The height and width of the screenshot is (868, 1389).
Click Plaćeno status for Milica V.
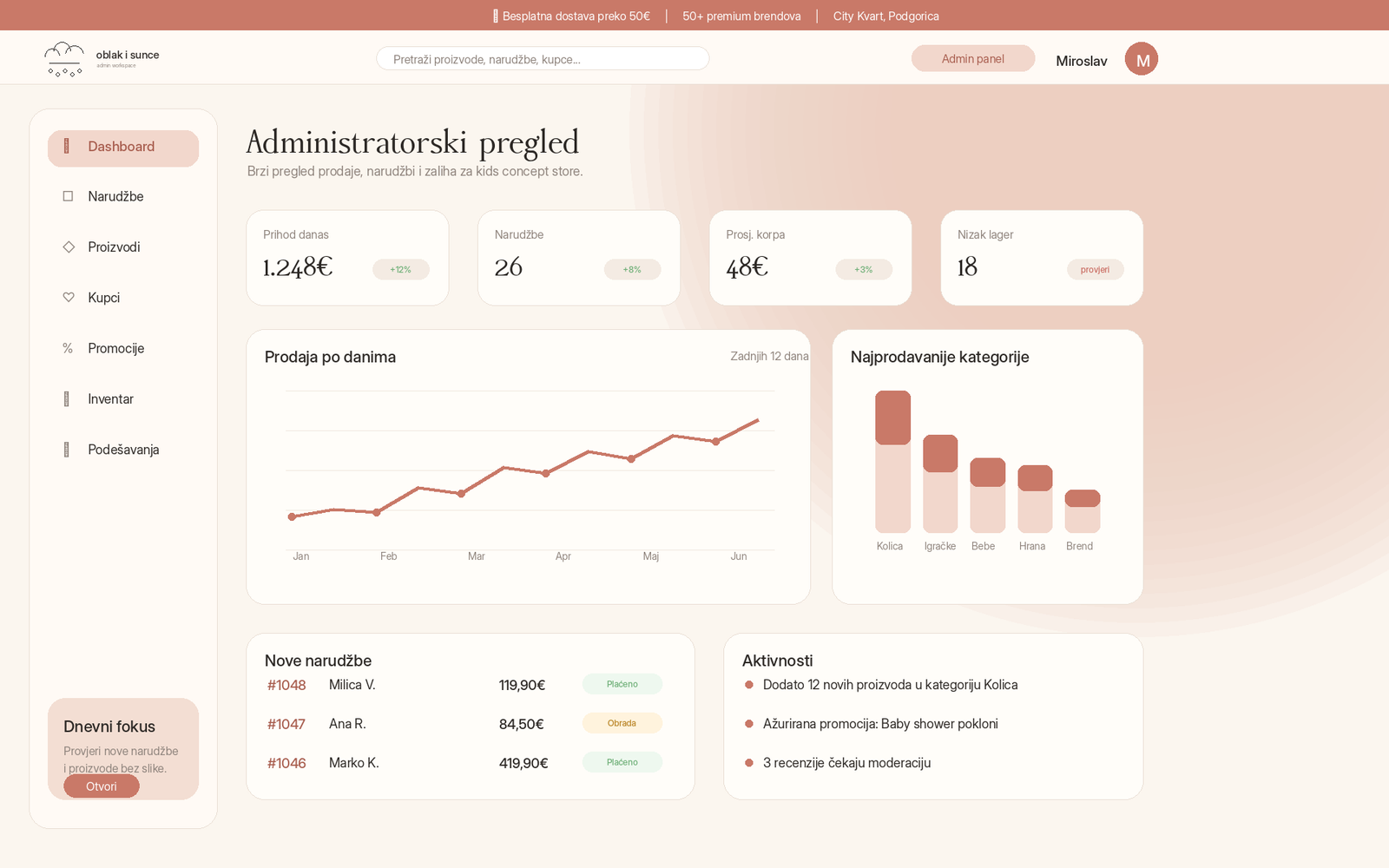(x=622, y=684)
